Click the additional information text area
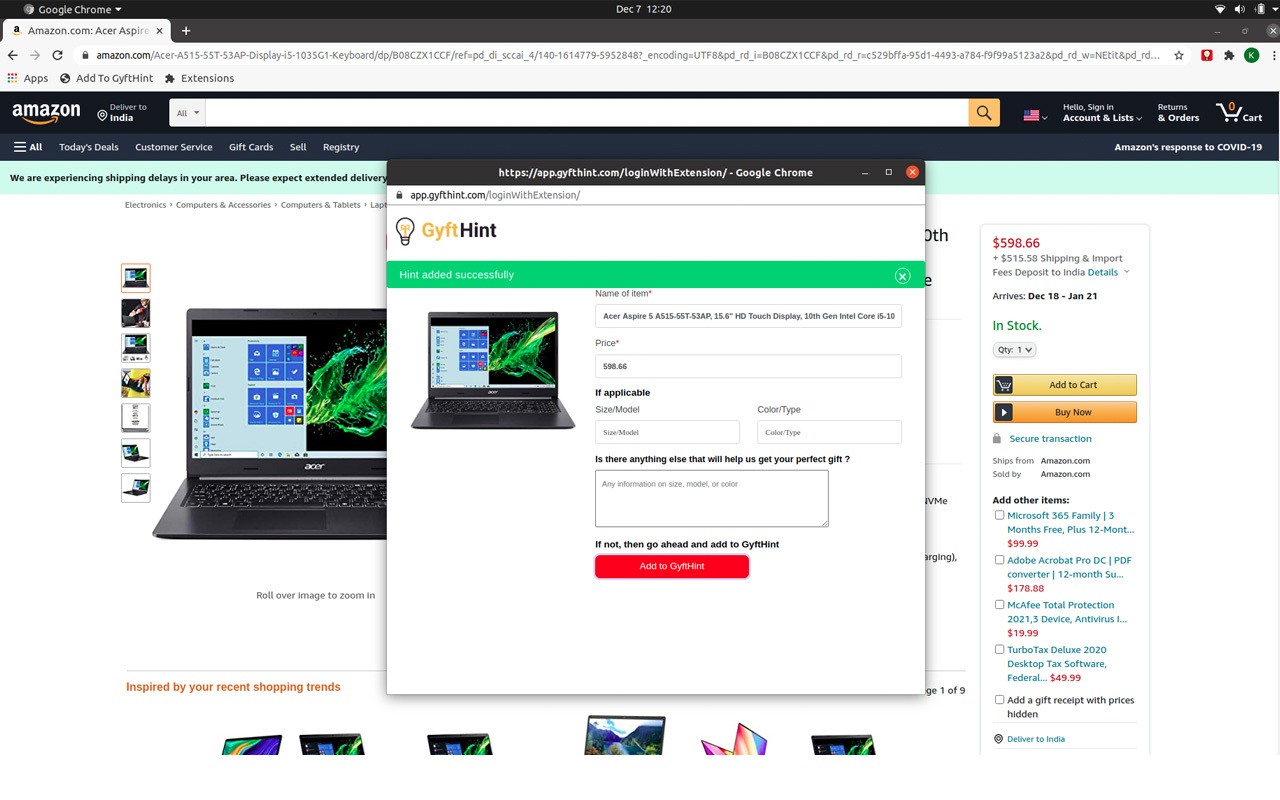1280x800 pixels. coord(712,498)
